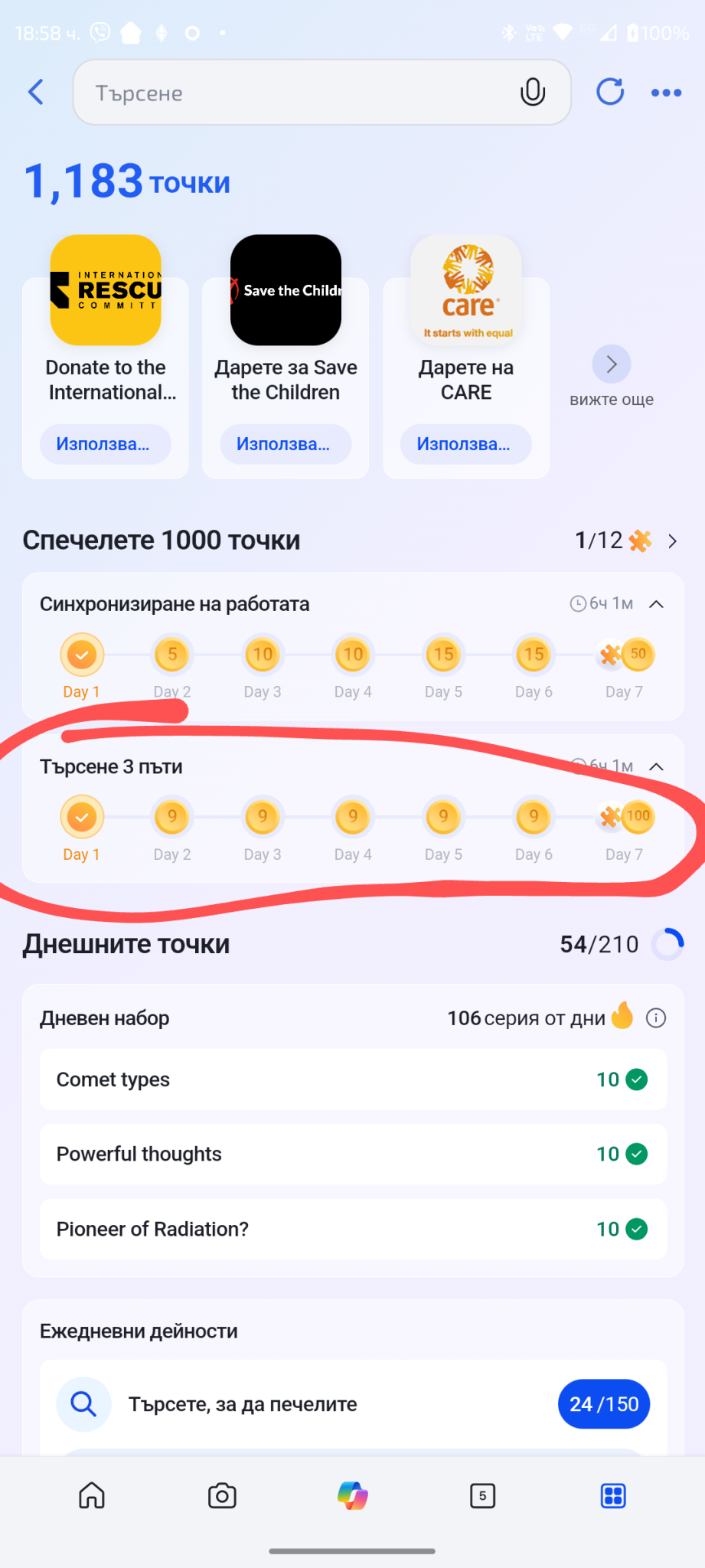Open the tabs counter showing 5

click(482, 1495)
